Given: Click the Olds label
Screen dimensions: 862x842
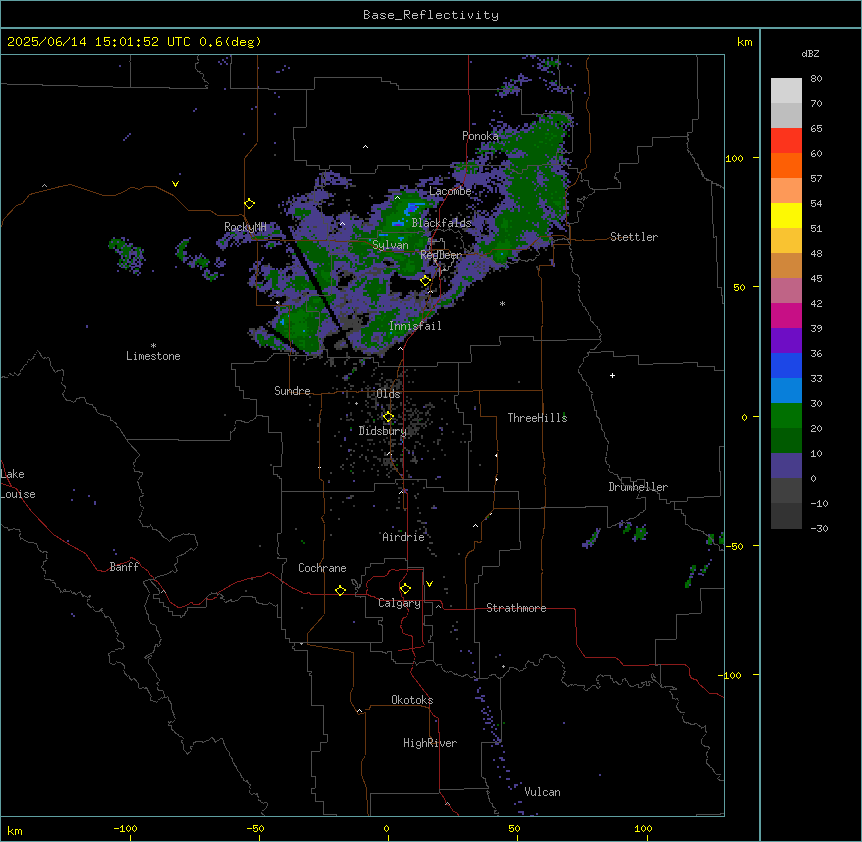Looking at the screenshot, I should pos(388,394).
